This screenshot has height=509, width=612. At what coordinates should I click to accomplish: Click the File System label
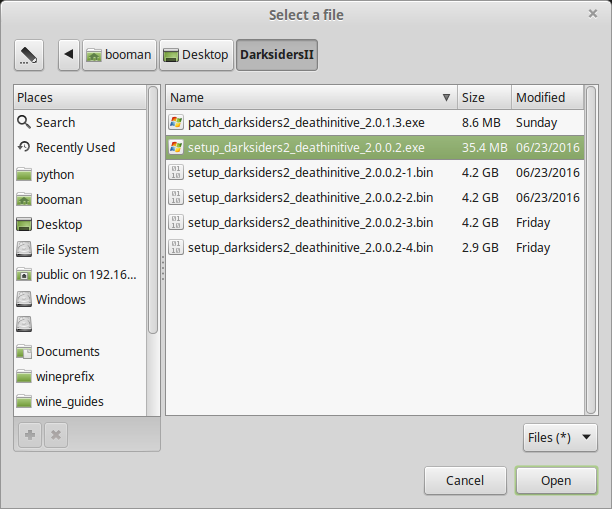click(67, 250)
